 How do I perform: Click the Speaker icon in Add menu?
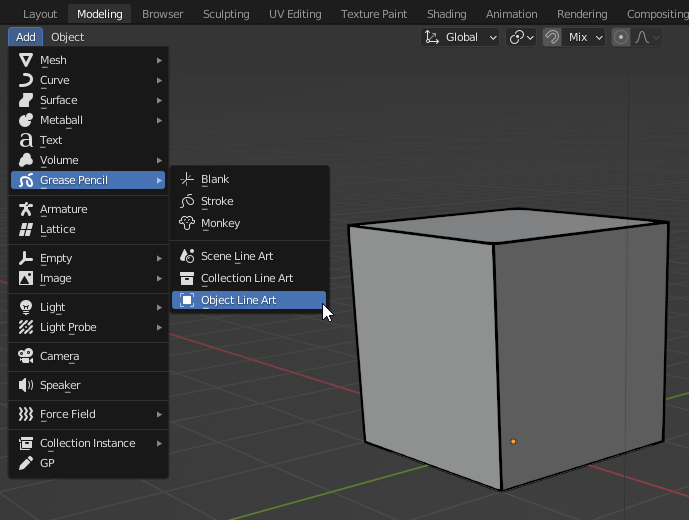coord(26,385)
